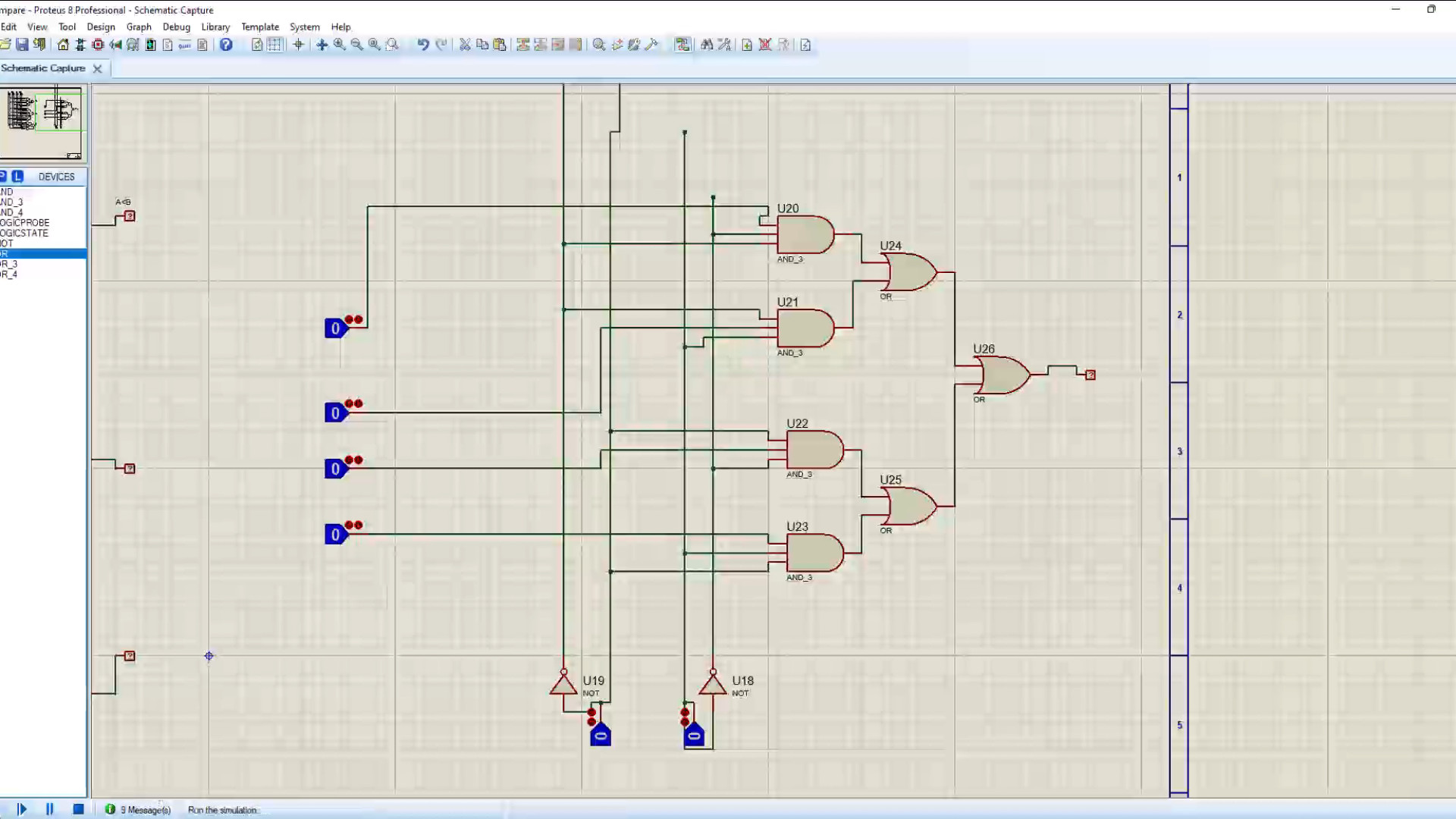Toggle logic state input below U19 inverter
The height and width of the screenshot is (819, 1456).
click(x=601, y=736)
